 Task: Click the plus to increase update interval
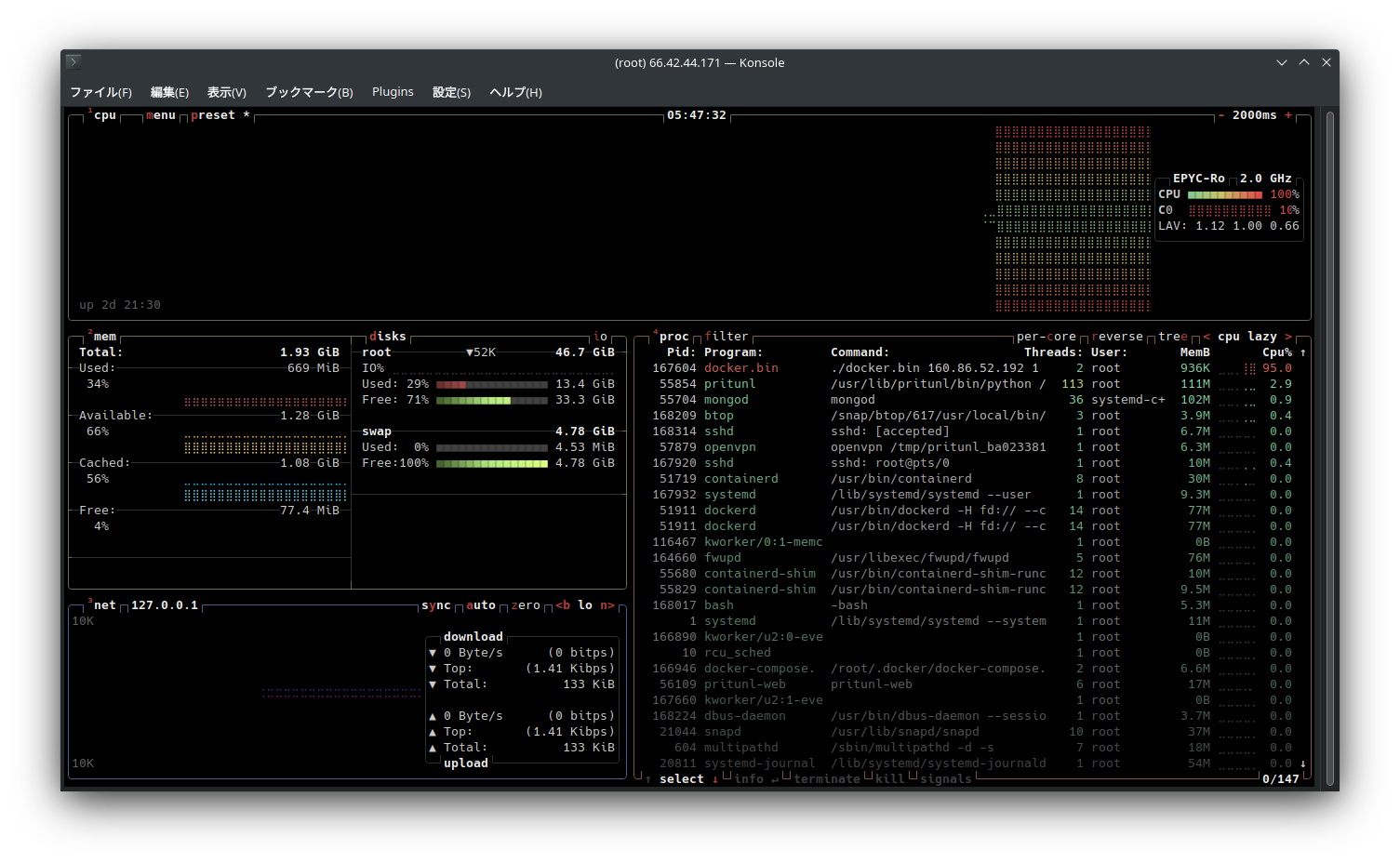[1288, 115]
